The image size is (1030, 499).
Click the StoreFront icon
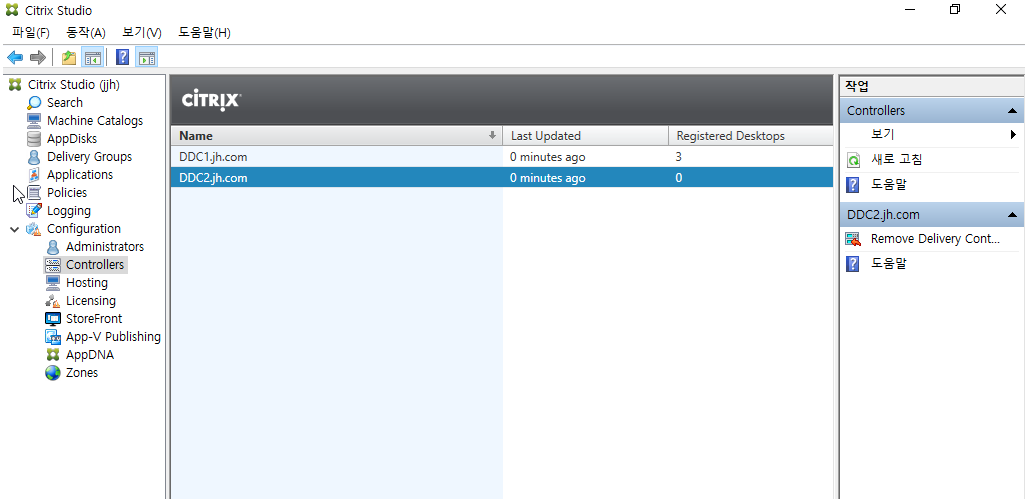pos(53,318)
